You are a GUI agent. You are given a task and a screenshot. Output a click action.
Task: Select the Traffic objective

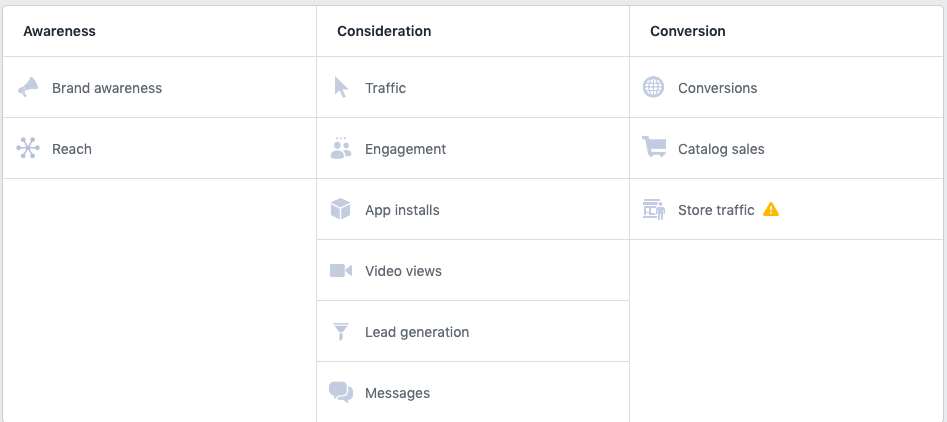point(473,88)
